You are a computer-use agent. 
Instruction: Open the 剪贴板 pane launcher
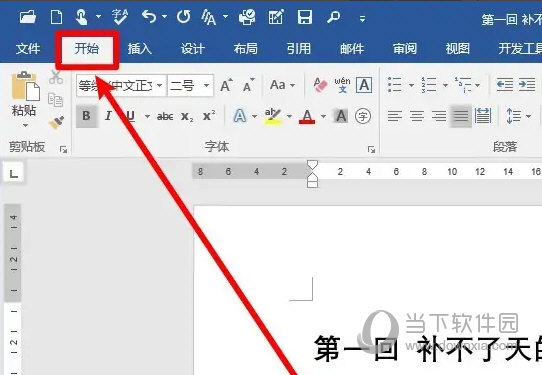click(63, 150)
